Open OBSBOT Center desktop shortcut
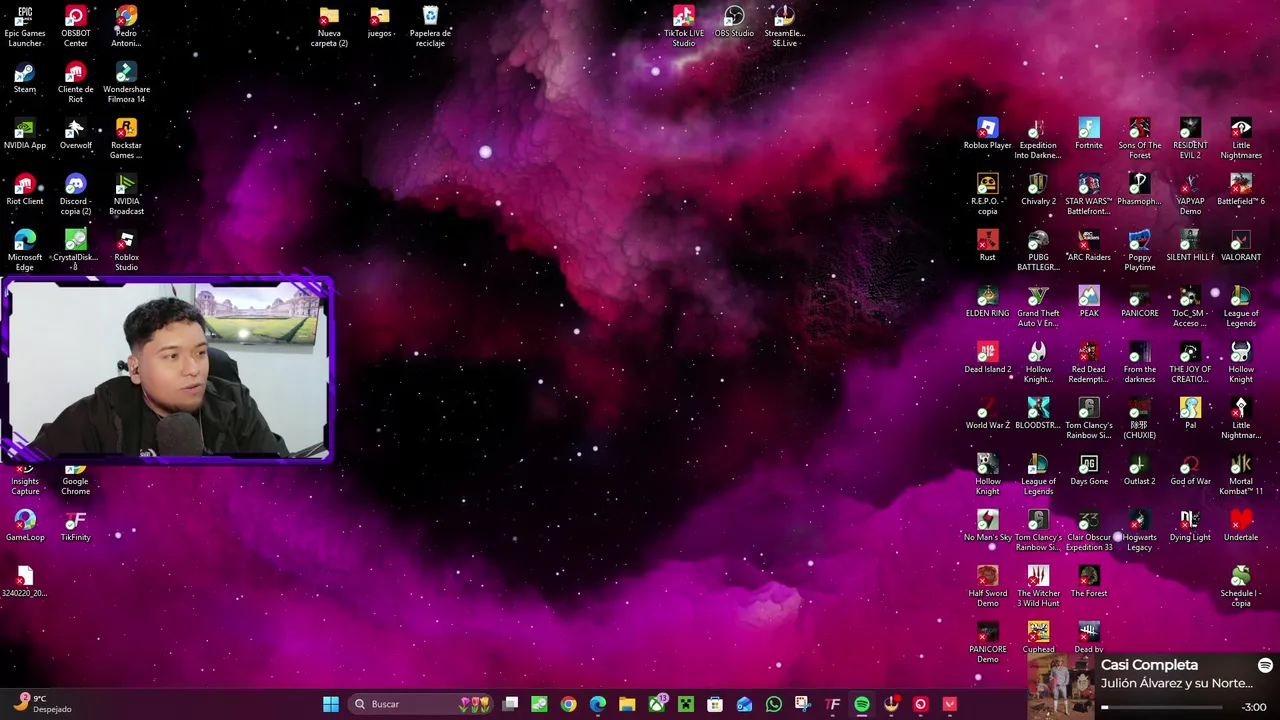 click(x=75, y=26)
